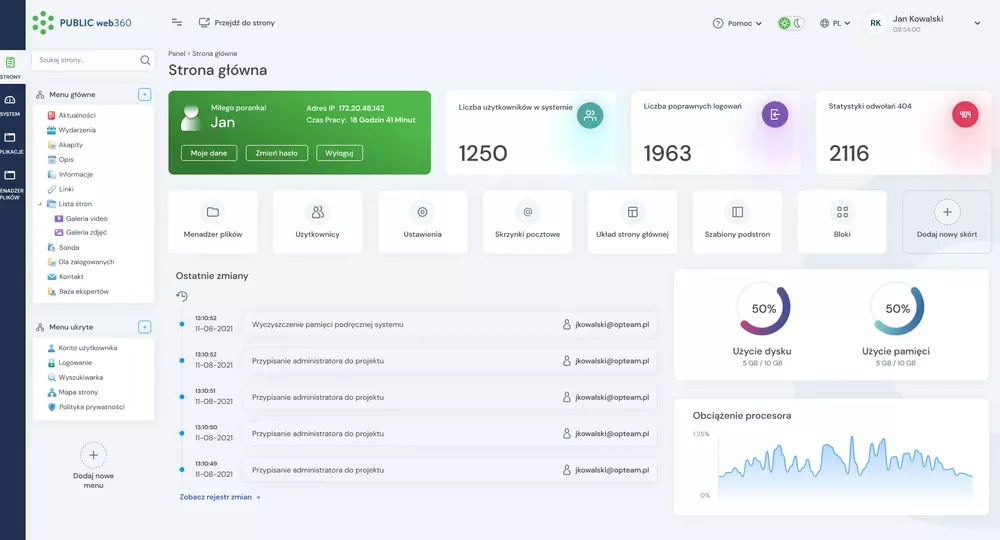
Task: Open Jan Kowalski user account dropdown
Action: (925, 23)
